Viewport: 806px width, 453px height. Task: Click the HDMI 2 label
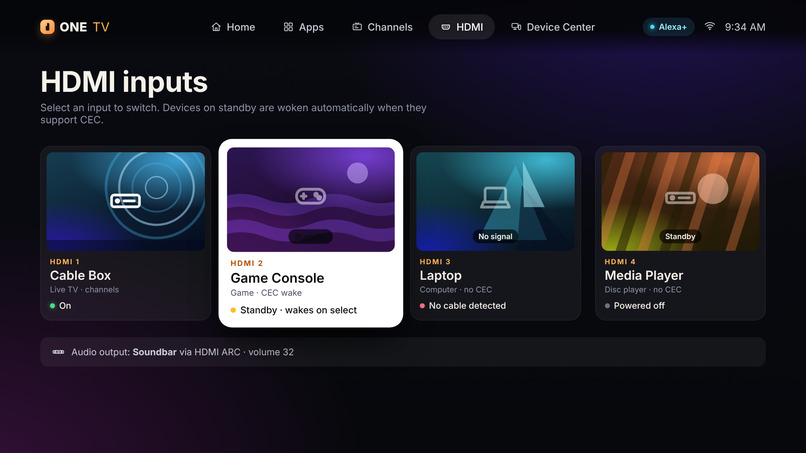[247, 263]
